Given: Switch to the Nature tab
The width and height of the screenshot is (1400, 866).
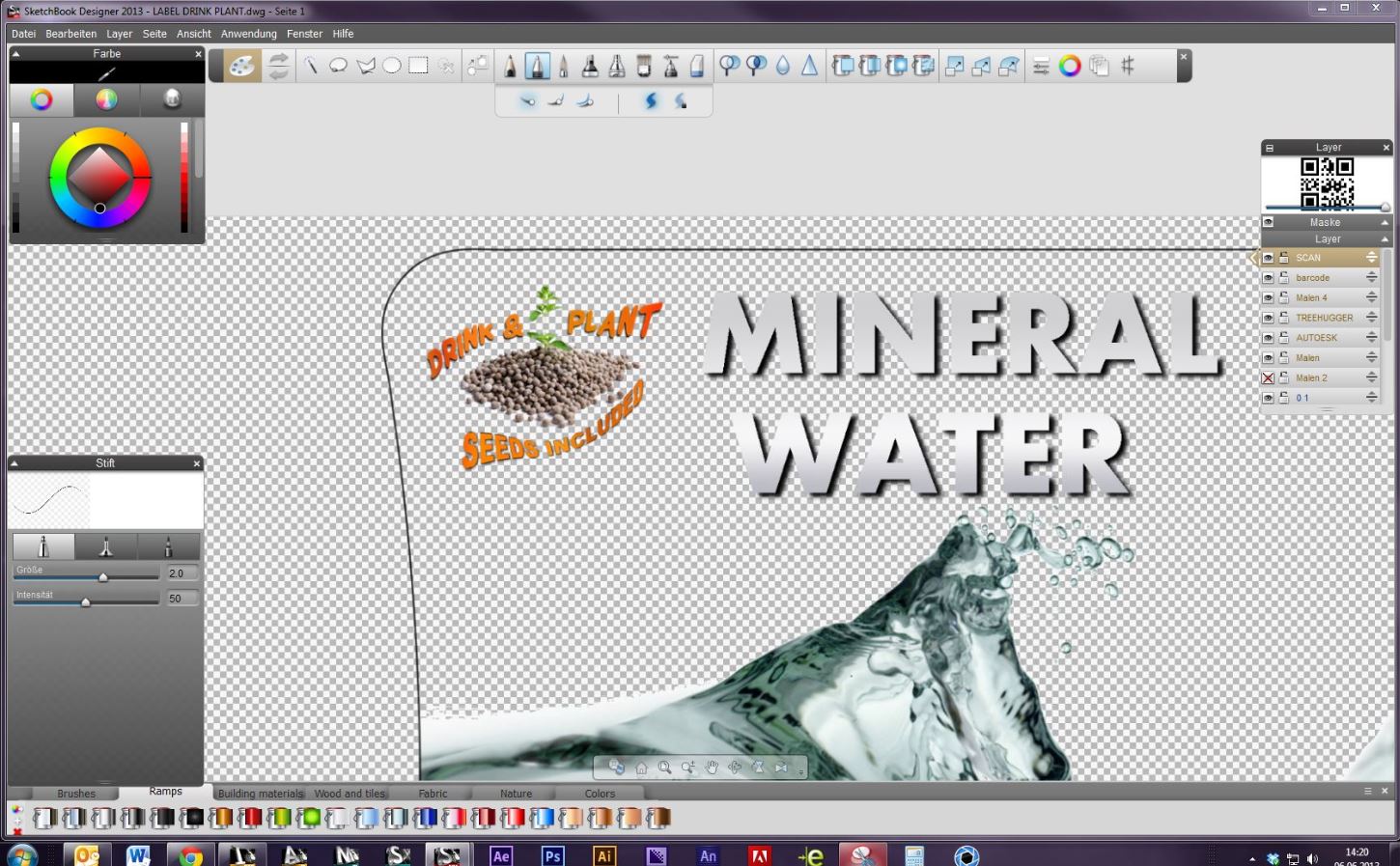Looking at the screenshot, I should [x=517, y=794].
